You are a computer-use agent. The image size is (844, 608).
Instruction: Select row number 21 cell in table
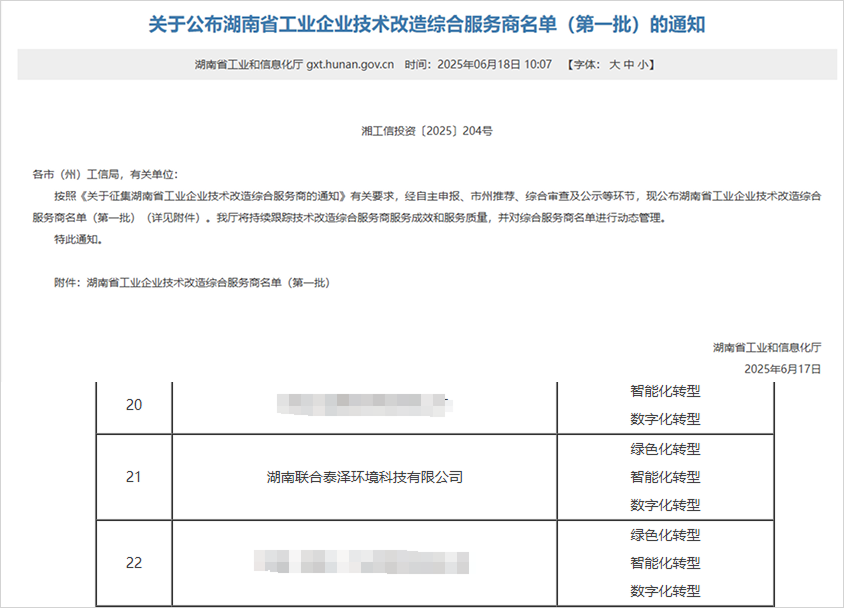134,477
